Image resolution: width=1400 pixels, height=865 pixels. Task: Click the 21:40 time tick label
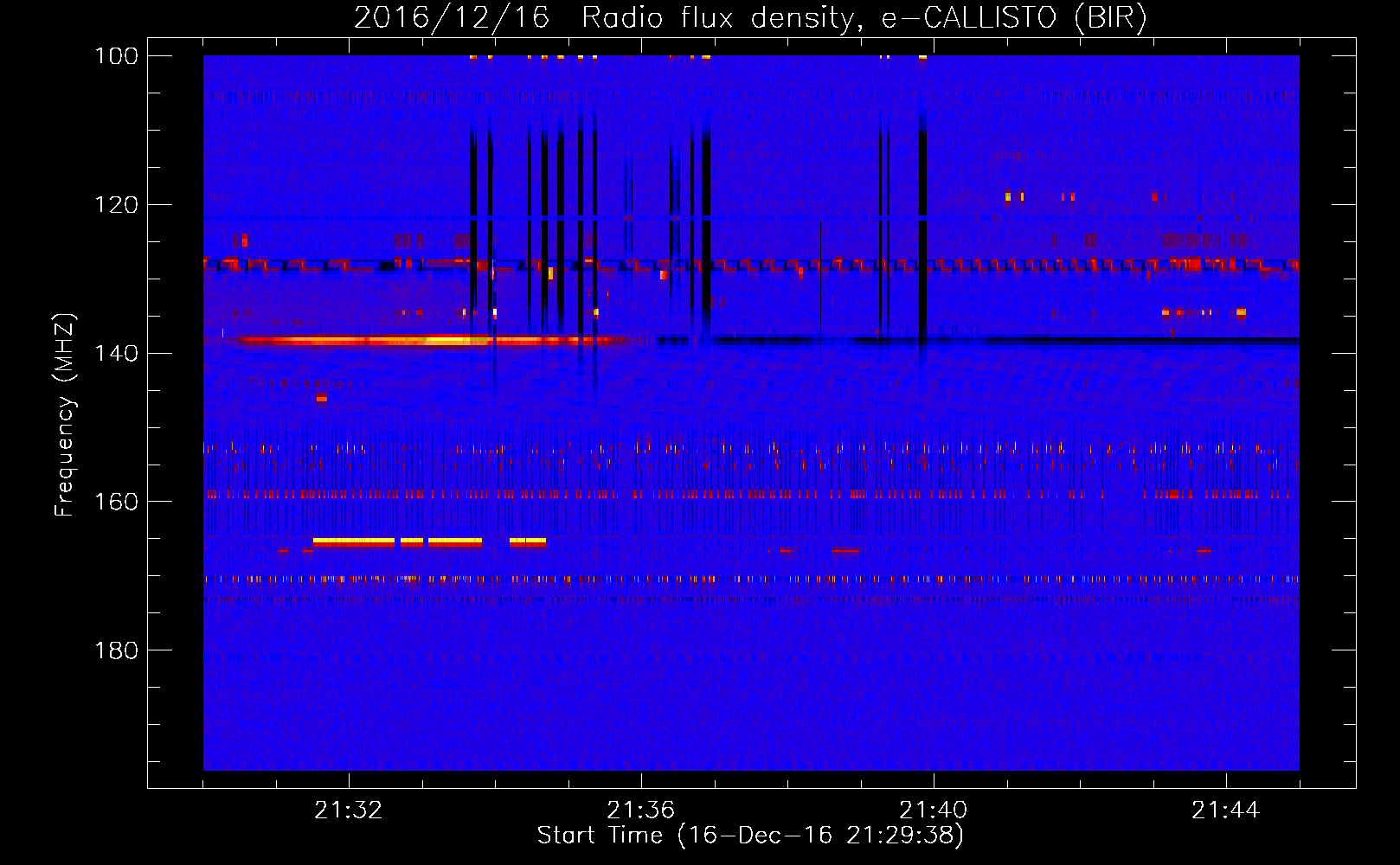pyautogui.click(x=934, y=811)
